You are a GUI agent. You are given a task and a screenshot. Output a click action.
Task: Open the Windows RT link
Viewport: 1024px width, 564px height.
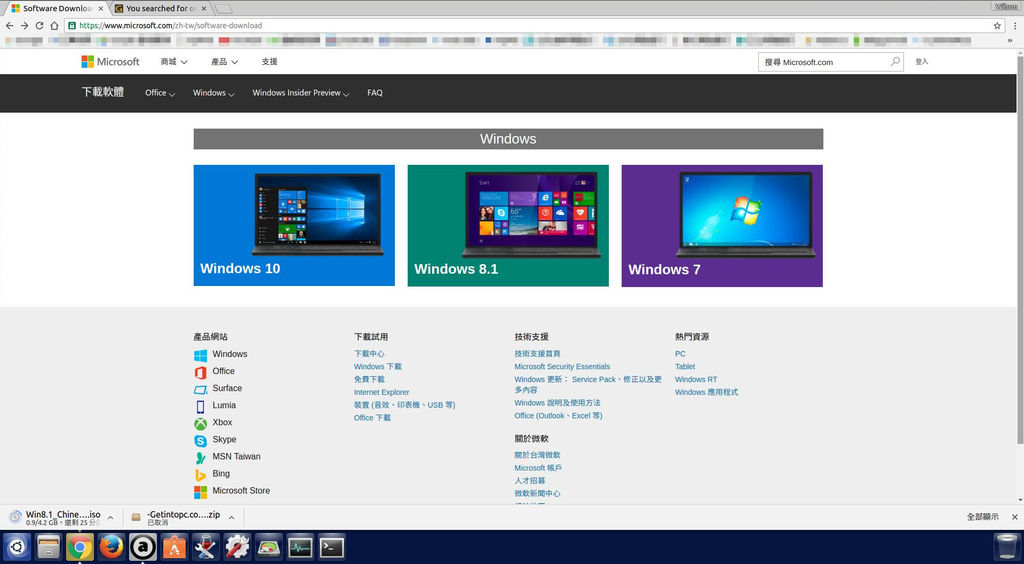[x=696, y=379]
